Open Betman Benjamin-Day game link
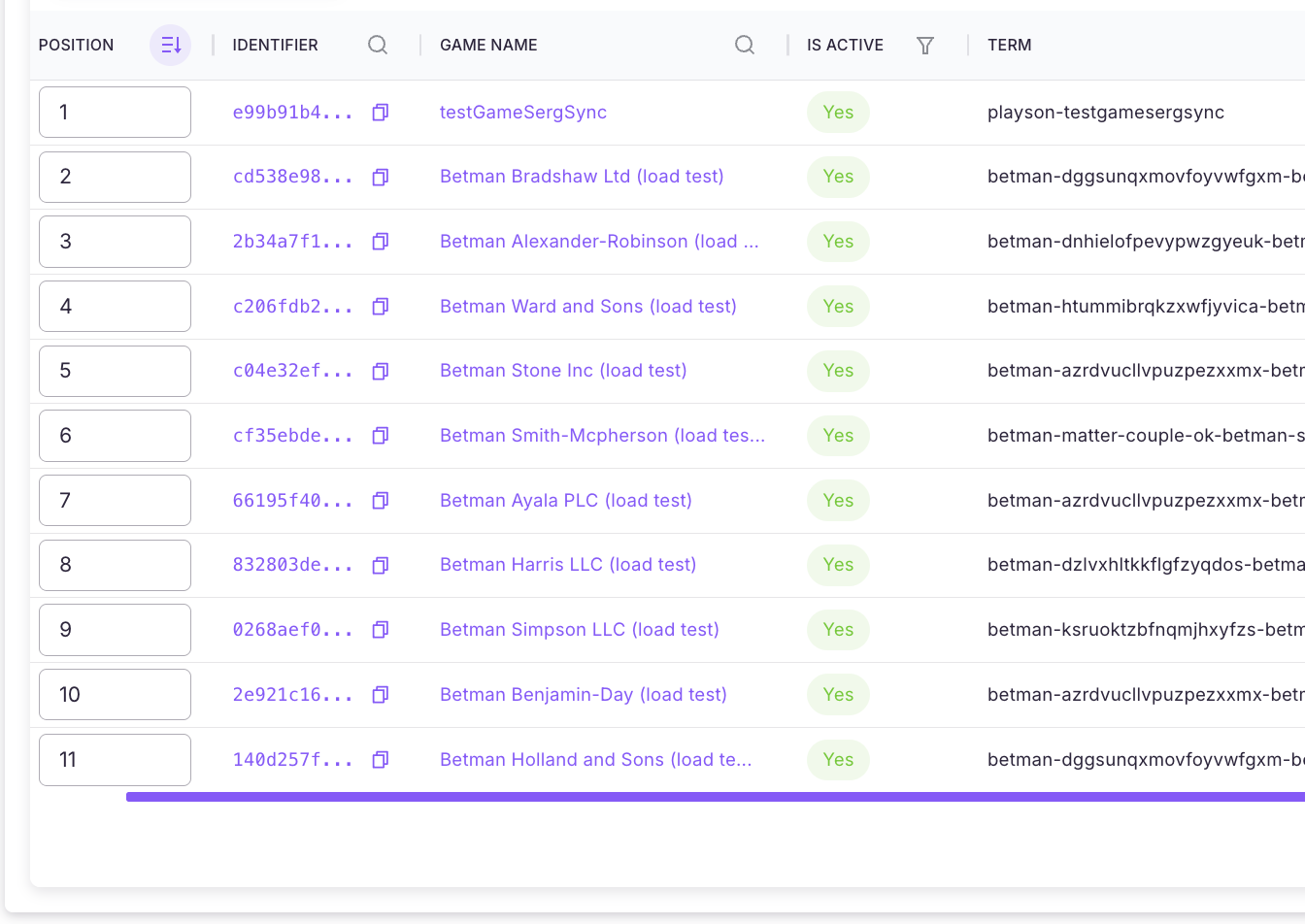The height and width of the screenshot is (924, 1305). point(584,695)
